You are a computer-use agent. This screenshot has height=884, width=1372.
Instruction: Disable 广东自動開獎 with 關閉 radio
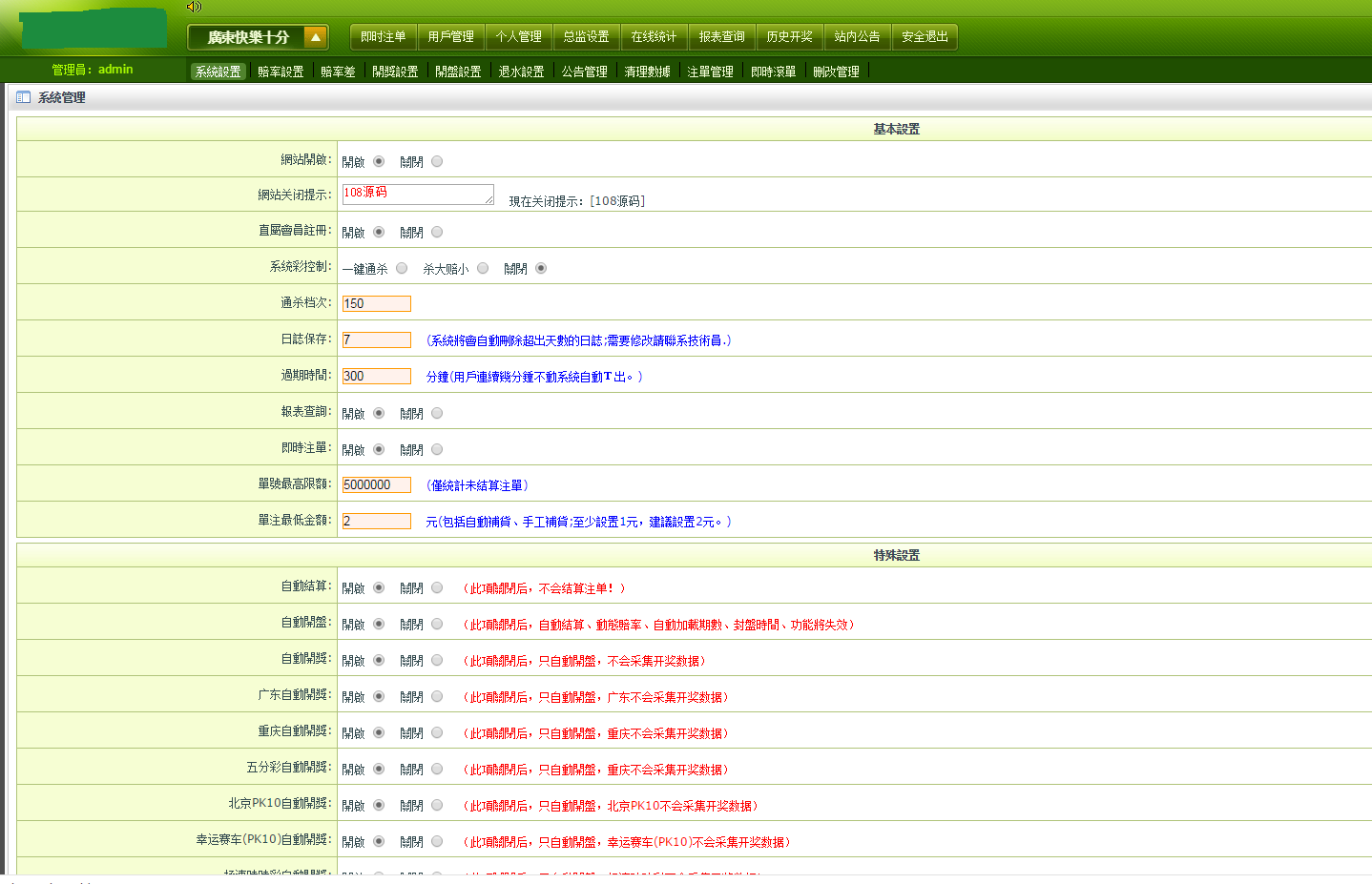[x=436, y=695]
